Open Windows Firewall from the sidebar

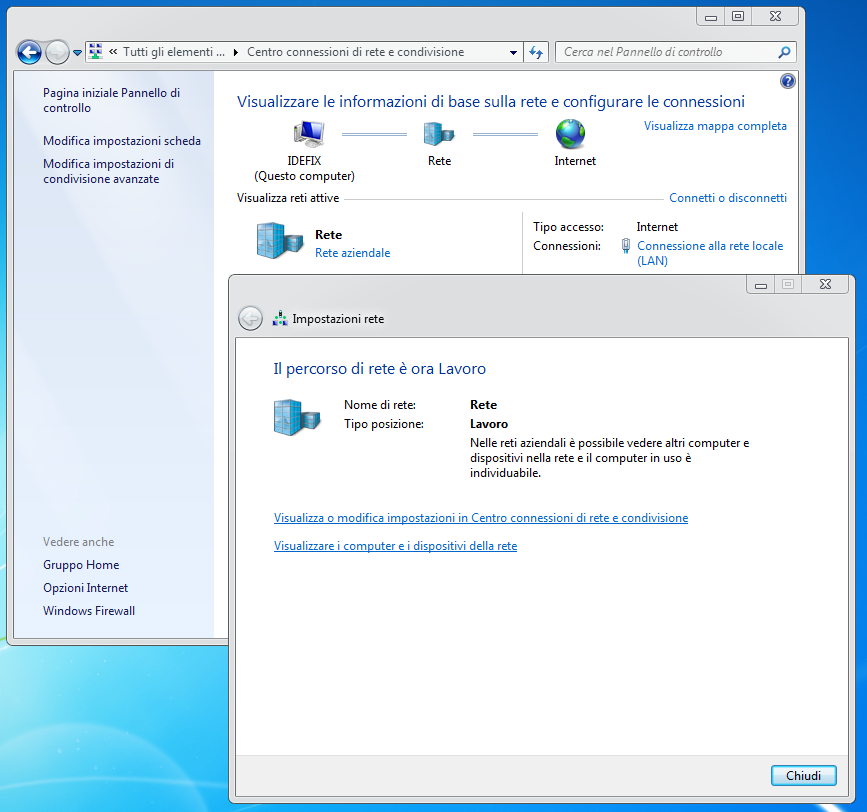click(89, 611)
